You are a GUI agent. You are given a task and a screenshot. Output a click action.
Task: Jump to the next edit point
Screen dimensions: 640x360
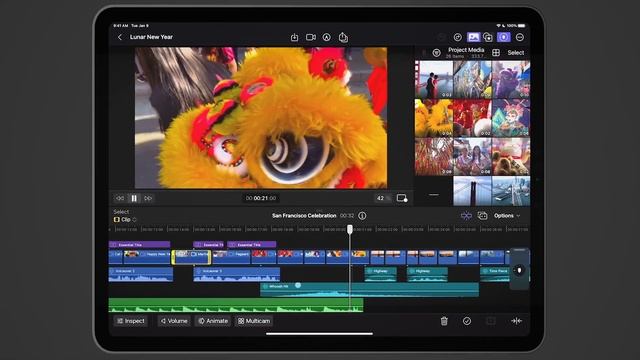pyautogui.click(x=148, y=198)
